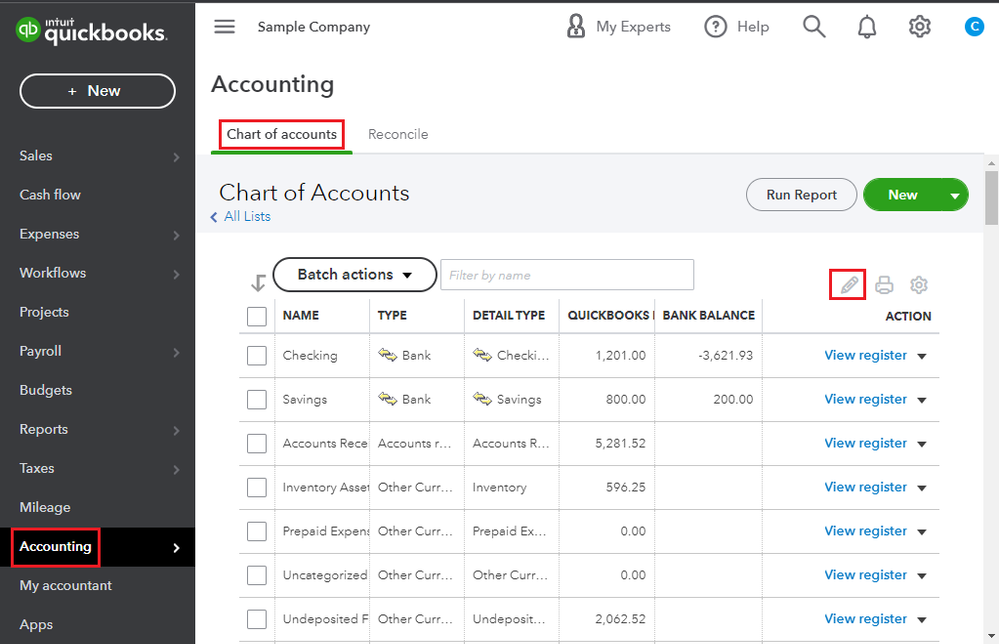Click the print list icon

coord(884,285)
